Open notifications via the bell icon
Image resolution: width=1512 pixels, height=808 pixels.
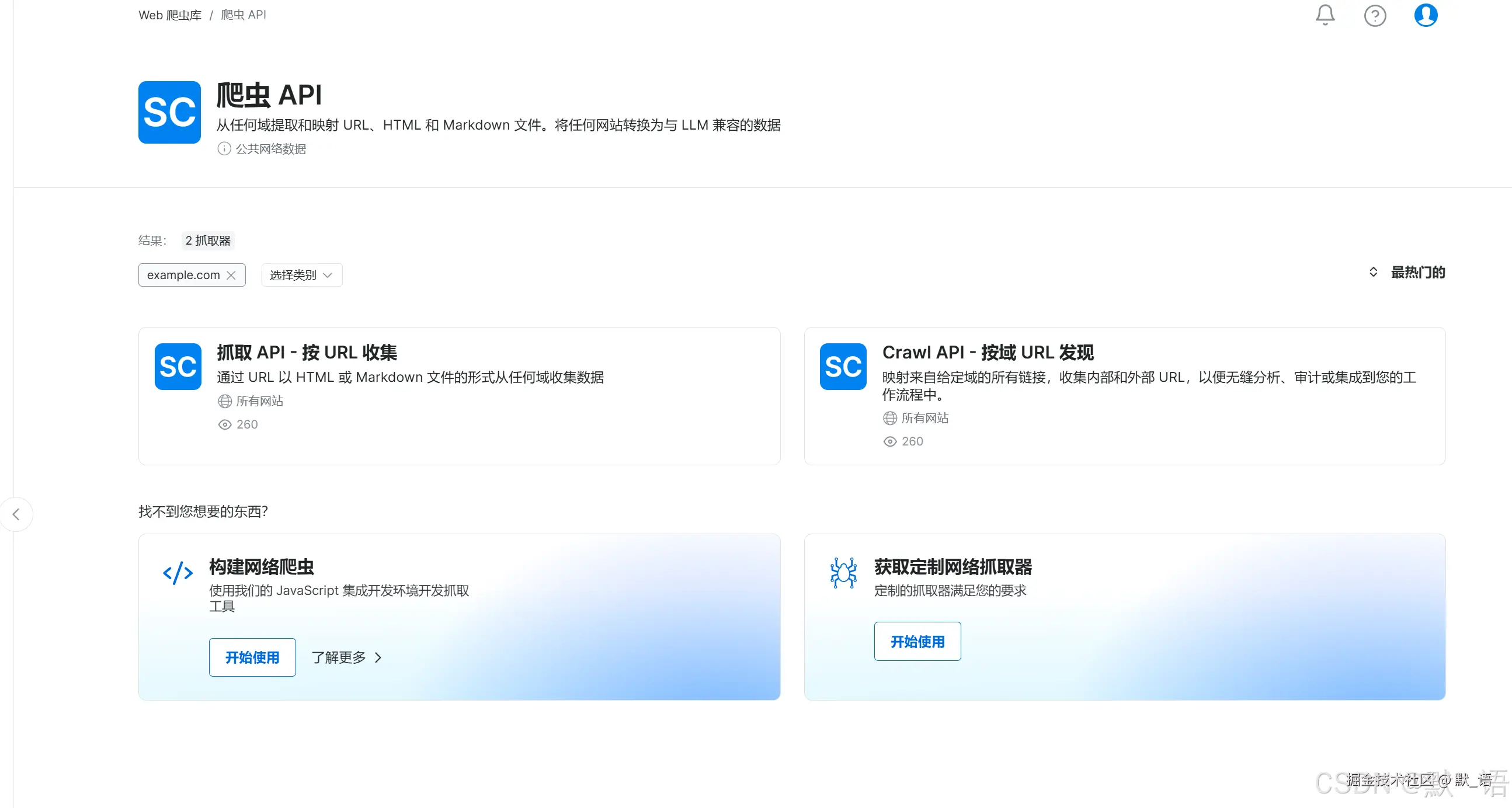(1325, 15)
